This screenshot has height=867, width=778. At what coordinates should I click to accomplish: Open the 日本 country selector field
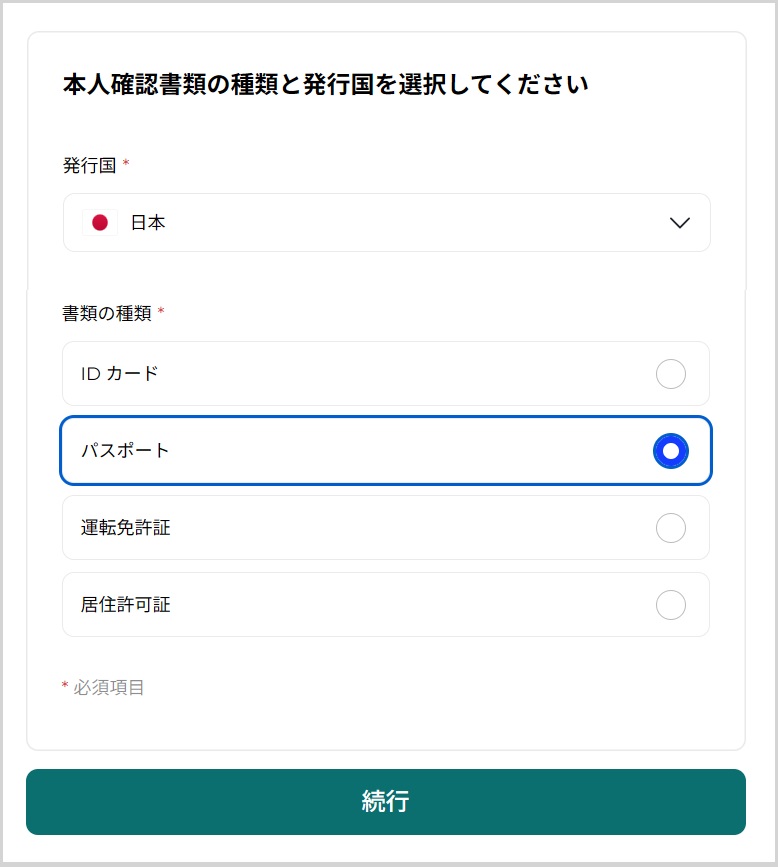click(x=386, y=223)
